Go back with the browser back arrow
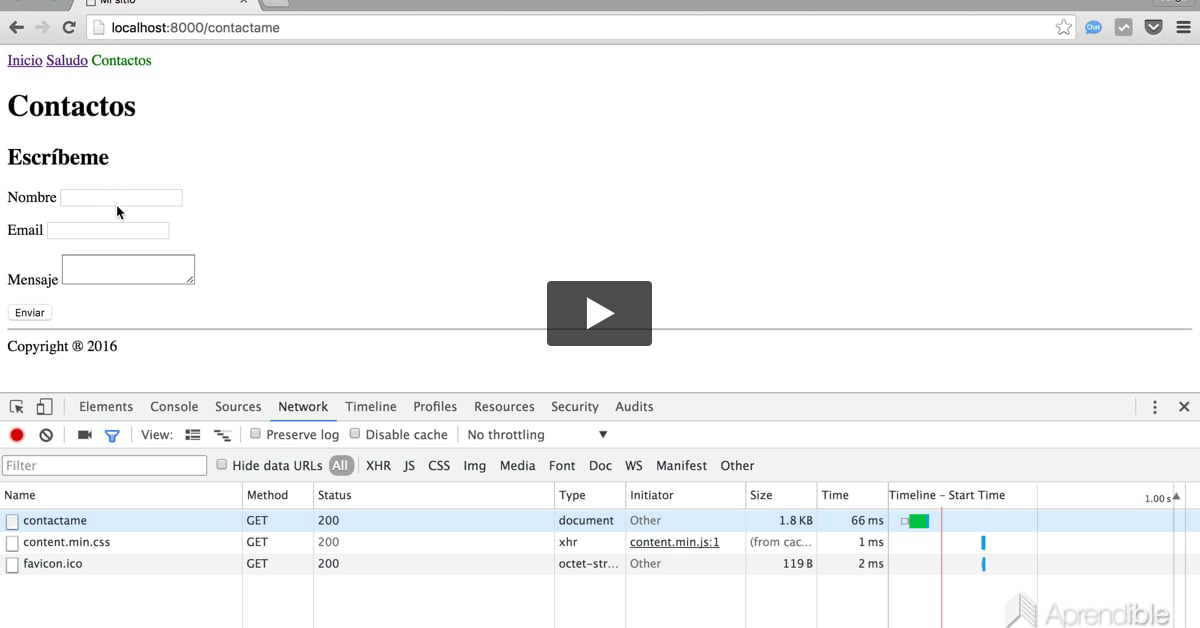The image size is (1200, 628). tap(16, 28)
